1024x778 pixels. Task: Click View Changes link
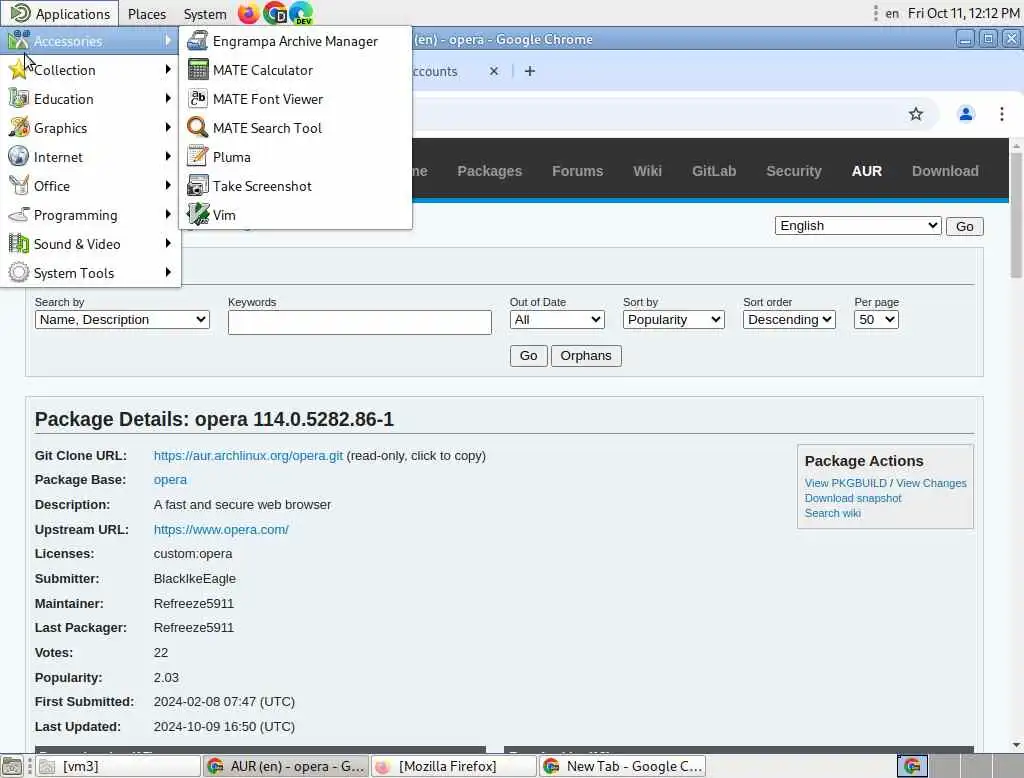click(x=931, y=483)
